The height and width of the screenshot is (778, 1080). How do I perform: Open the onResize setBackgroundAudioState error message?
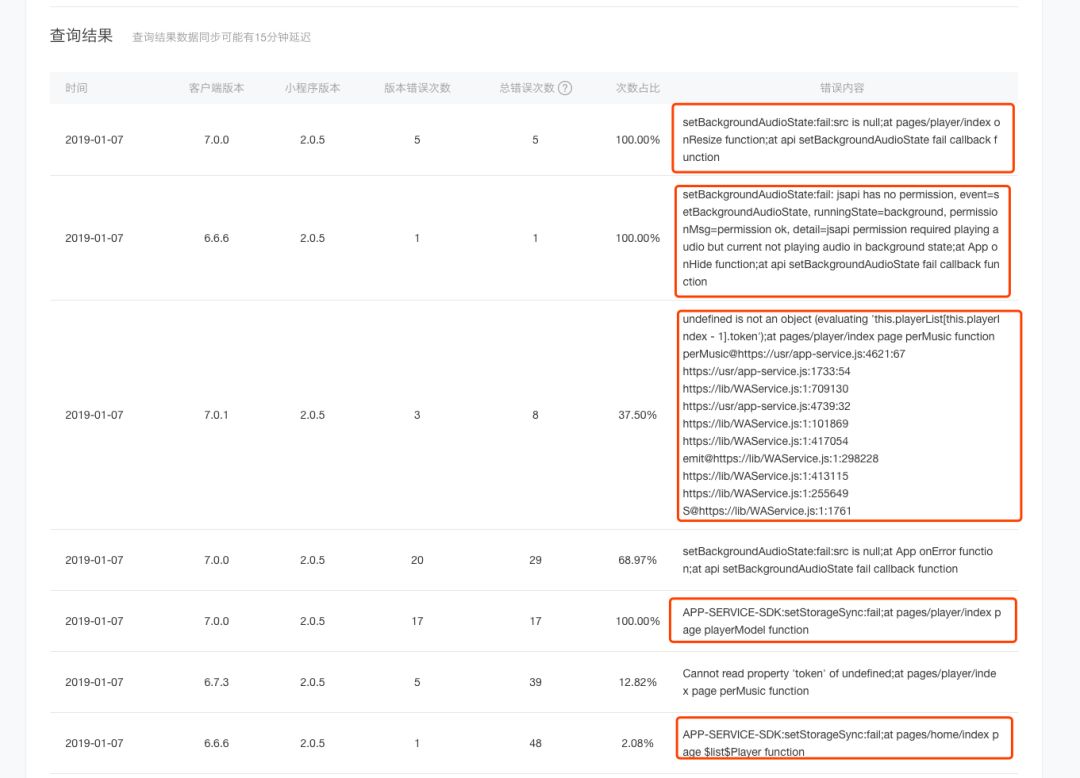842,140
